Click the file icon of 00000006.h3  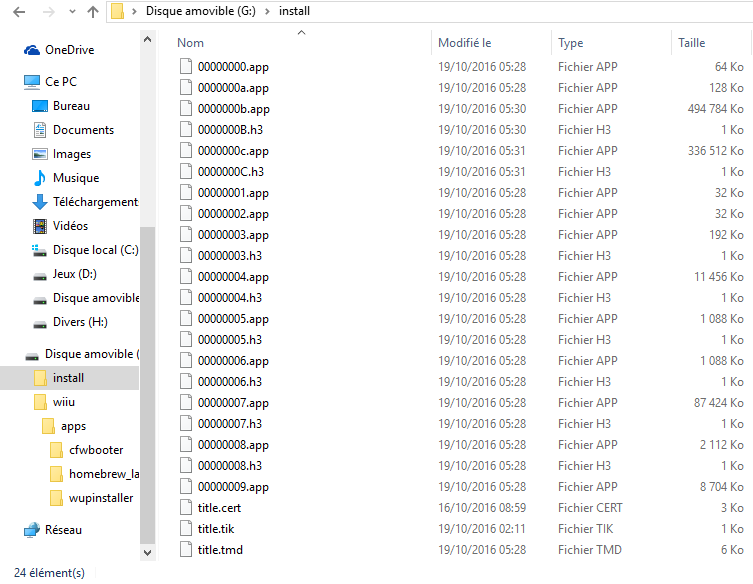pyautogui.click(x=186, y=381)
